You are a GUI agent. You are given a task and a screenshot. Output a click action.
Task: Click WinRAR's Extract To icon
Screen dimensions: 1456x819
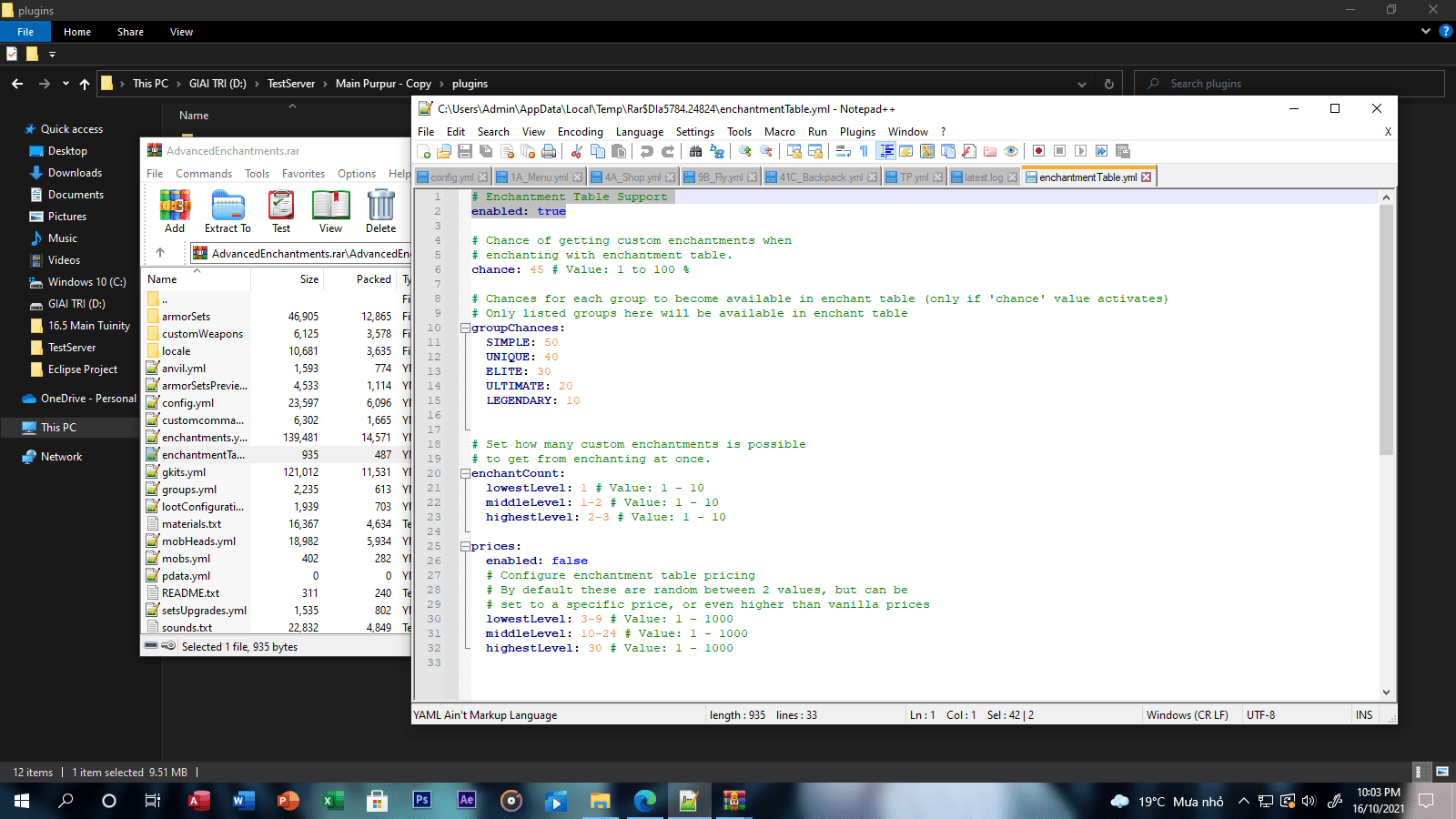click(x=227, y=211)
